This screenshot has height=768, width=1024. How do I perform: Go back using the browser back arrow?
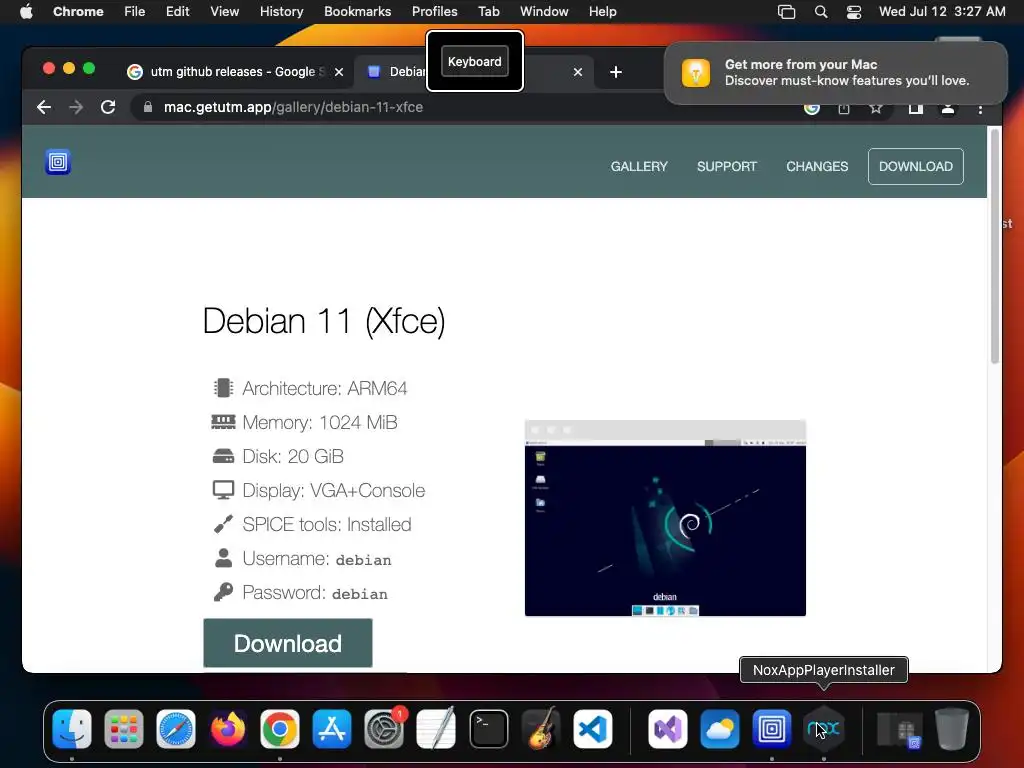pos(44,107)
